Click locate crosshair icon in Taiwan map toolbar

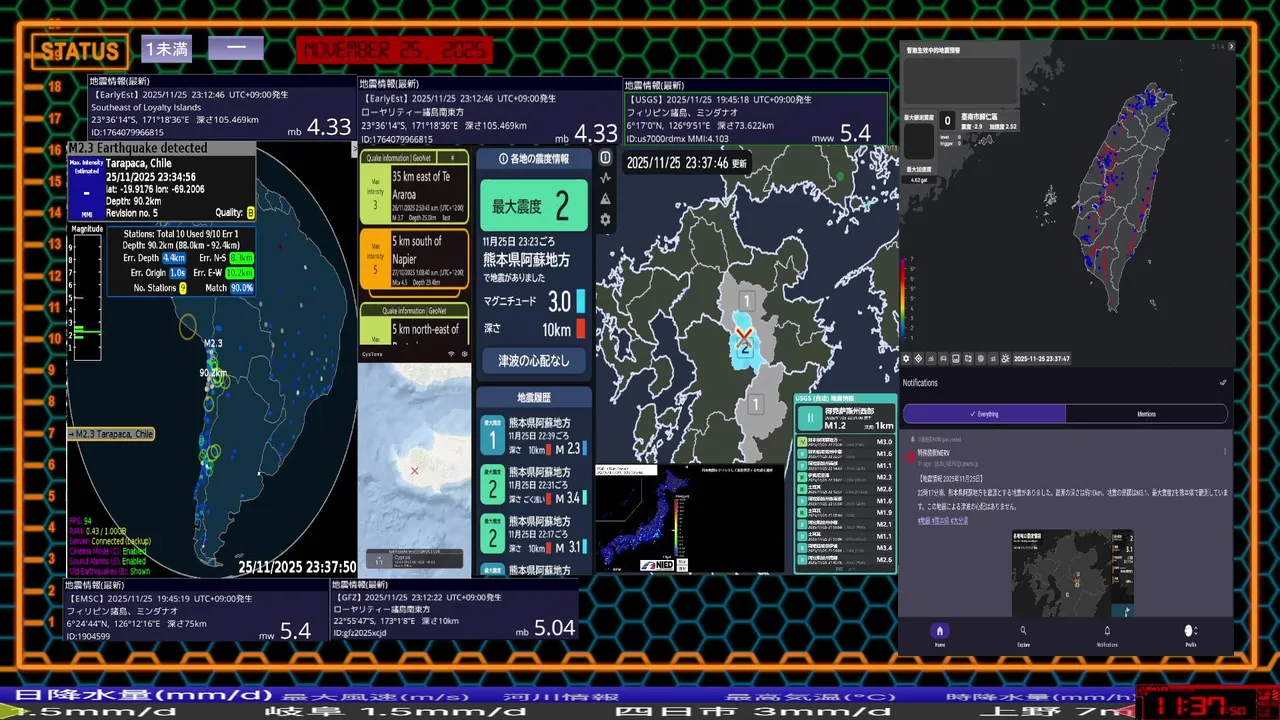click(x=918, y=358)
